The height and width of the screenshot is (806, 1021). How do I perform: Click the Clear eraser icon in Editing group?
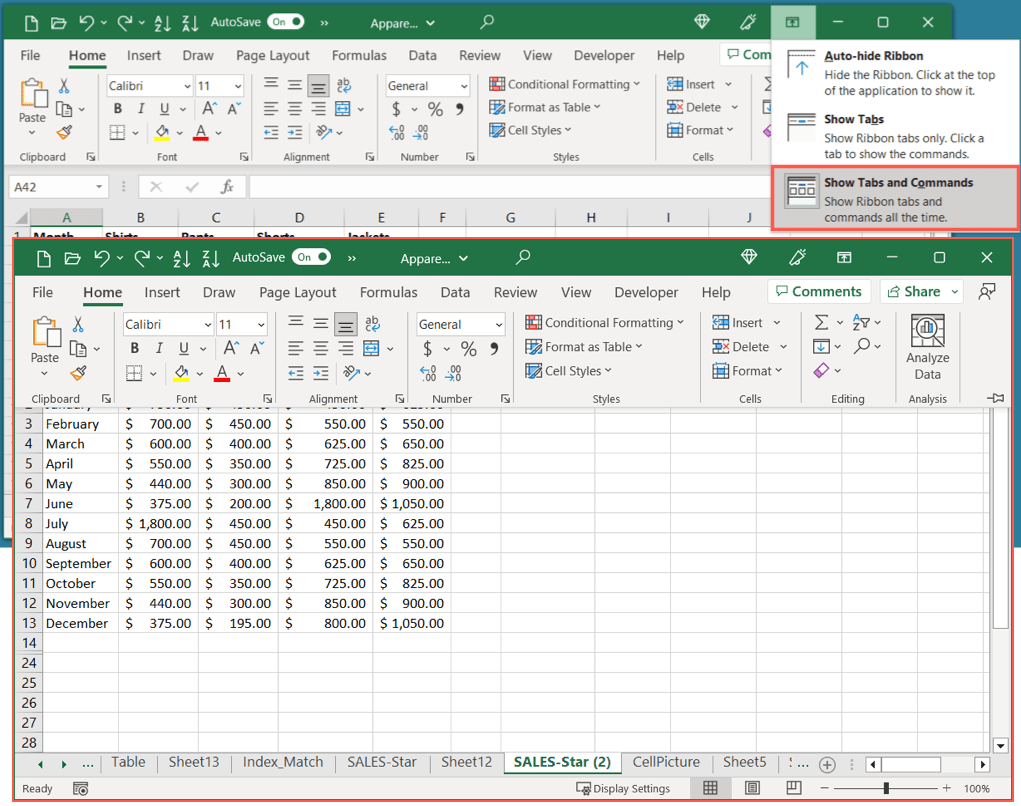click(x=821, y=371)
